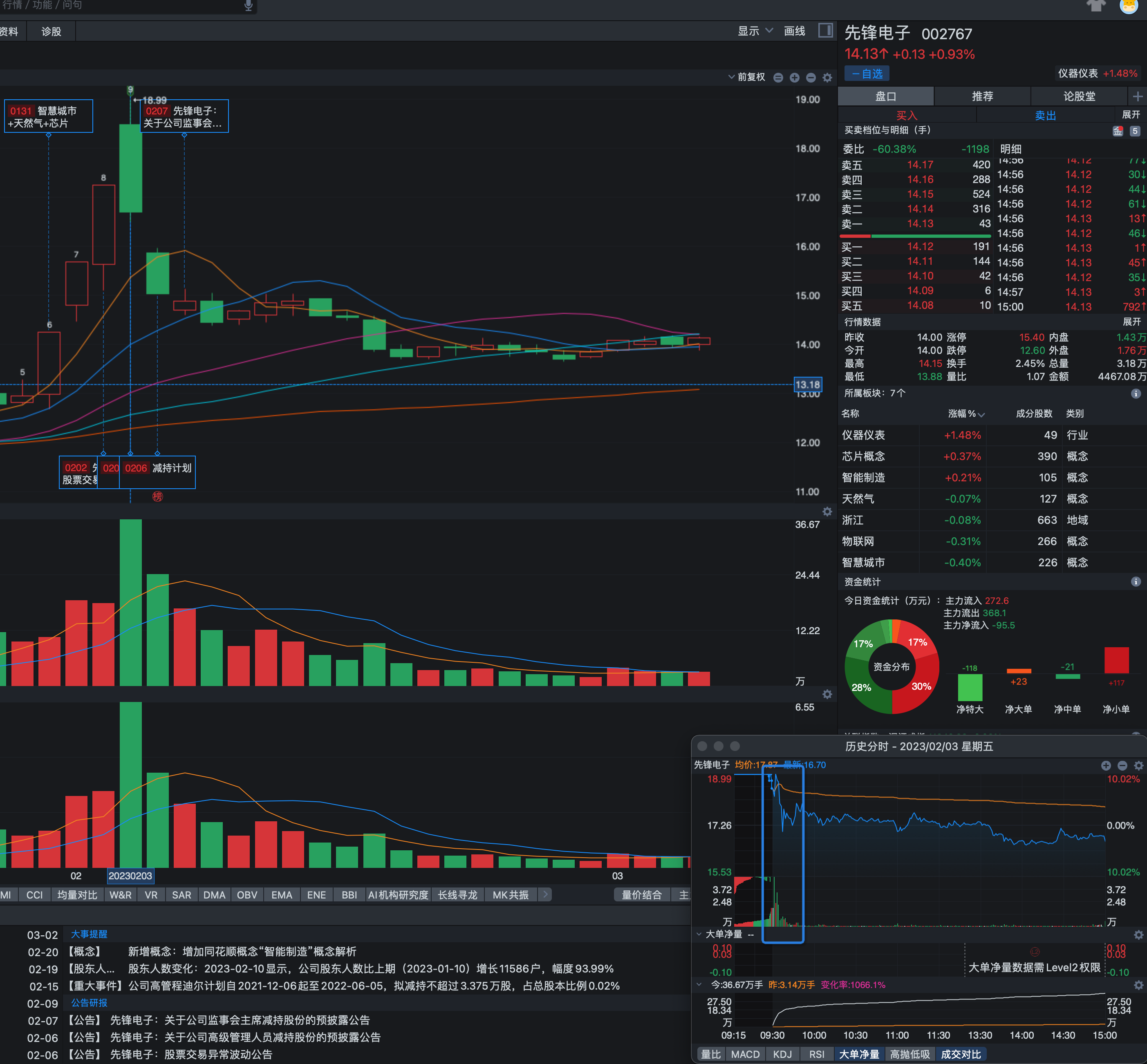The height and width of the screenshot is (1064, 1147).
Task: Open volume indicator panel settings gear
Action: (827, 511)
